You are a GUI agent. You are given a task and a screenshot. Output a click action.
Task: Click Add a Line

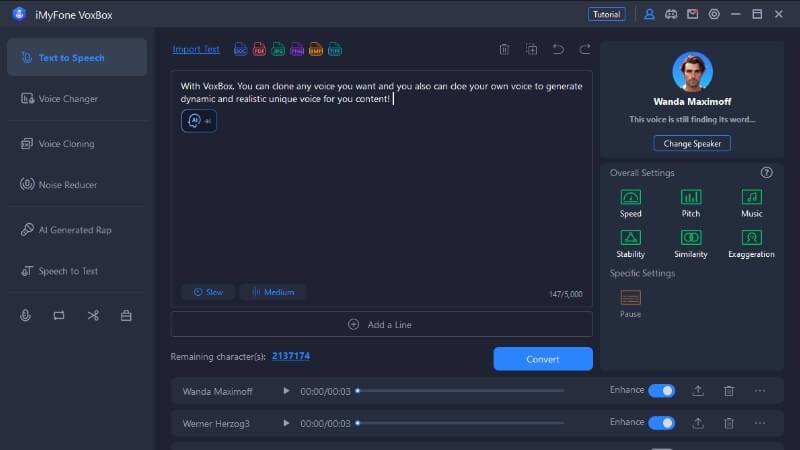pyautogui.click(x=382, y=324)
